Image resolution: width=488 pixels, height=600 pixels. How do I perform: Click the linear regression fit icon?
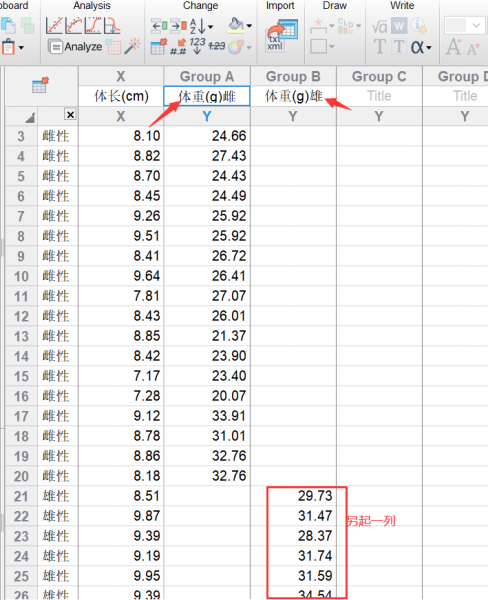point(54,25)
